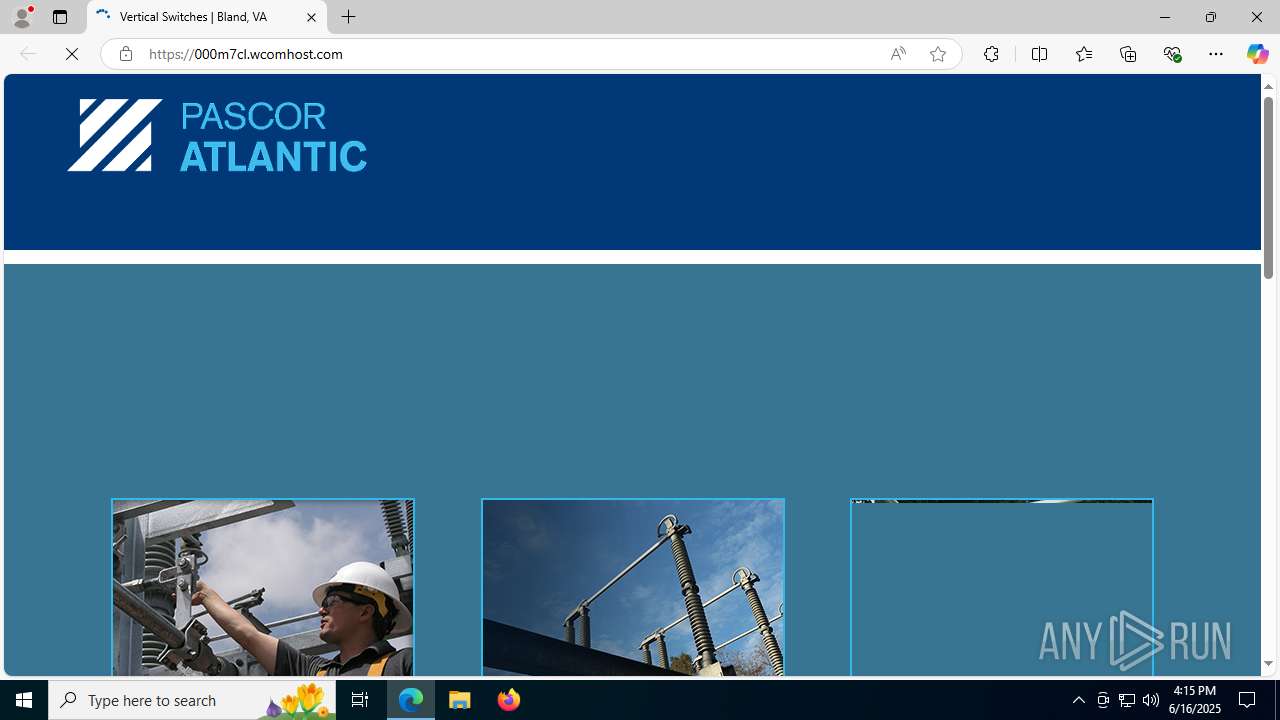The width and height of the screenshot is (1280, 720).
Task: Open the browser profile icon
Action: [x=22, y=17]
